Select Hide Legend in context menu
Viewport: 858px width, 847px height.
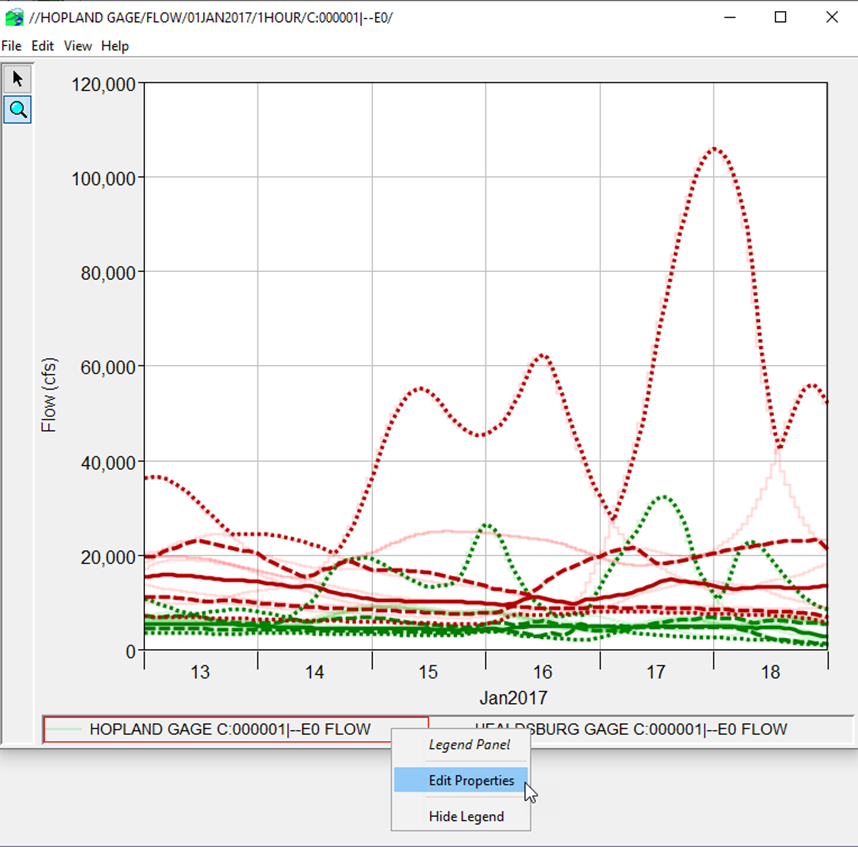[466, 816]
